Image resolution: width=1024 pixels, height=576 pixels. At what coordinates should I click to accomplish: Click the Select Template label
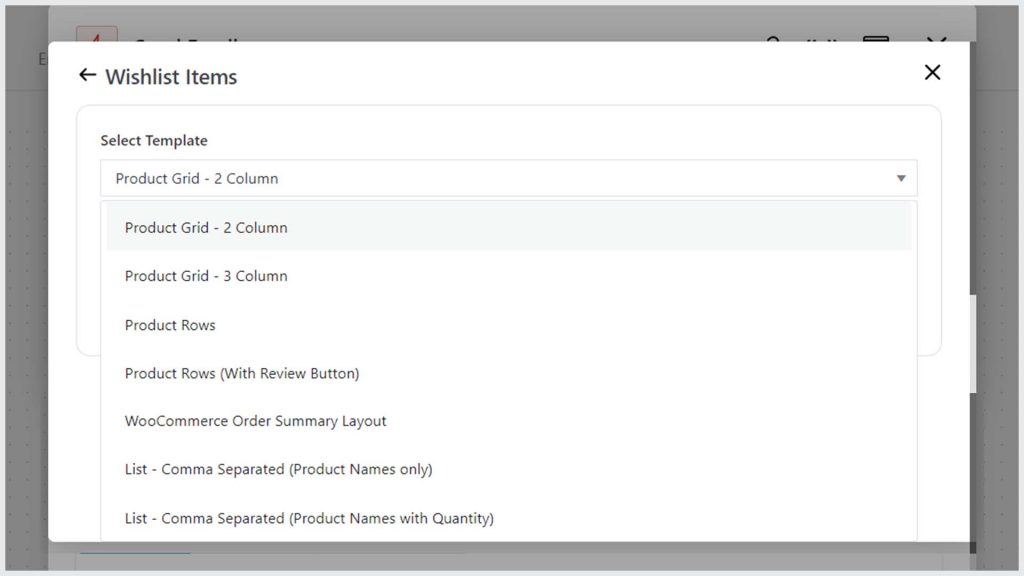coord(154,140)
